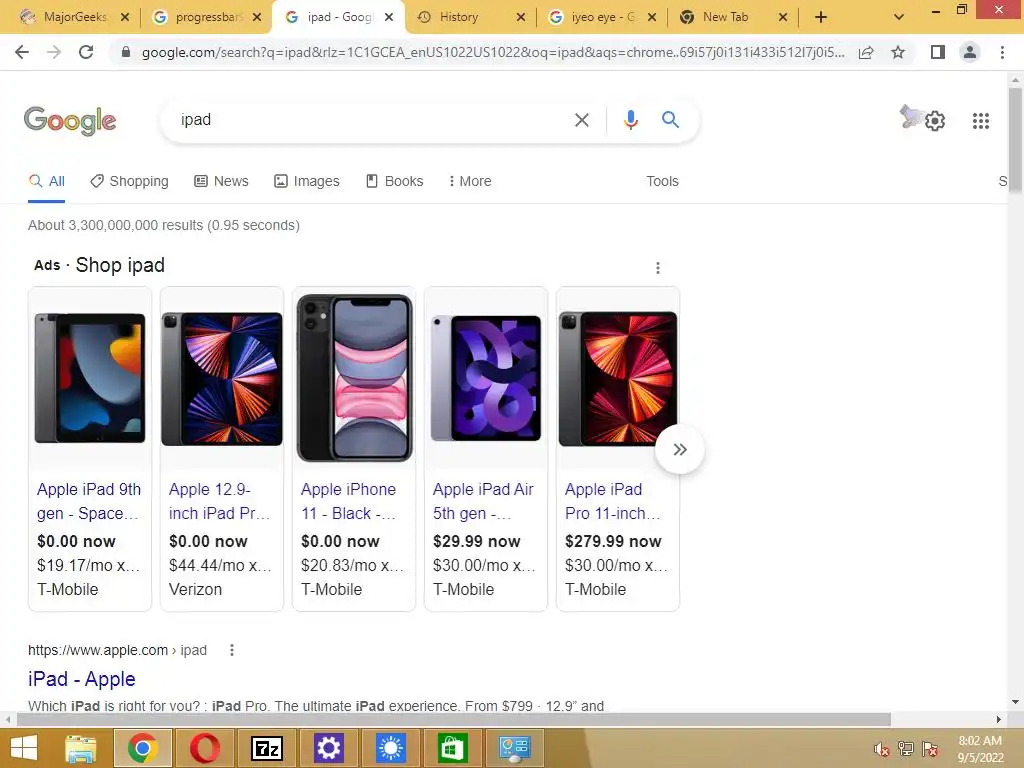Open the Google apps grid
The height and width of the screenshot is (768, 1024).
tap(980, 121)
